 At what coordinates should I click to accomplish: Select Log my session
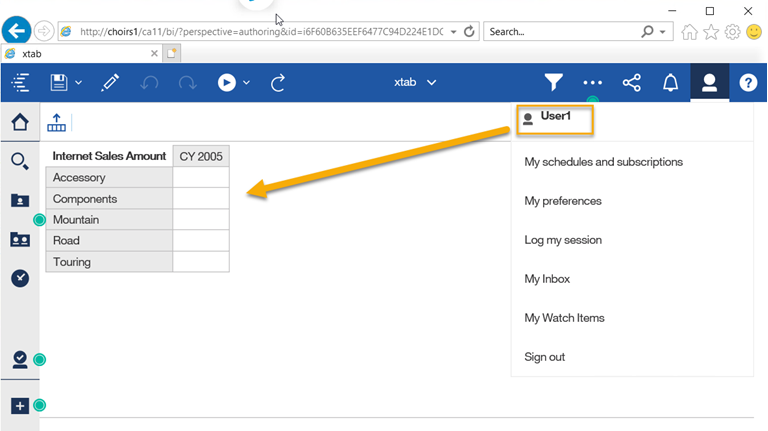[563, 240]
